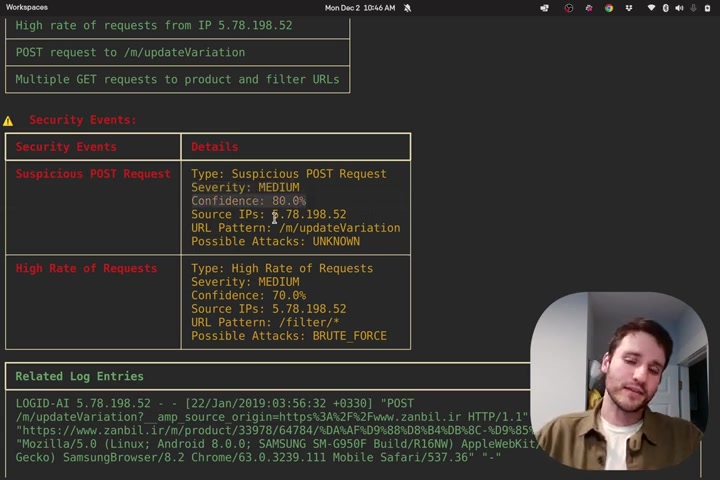Screen dimensions: 720x480
Task: Open the volume speaker control
Action: (x=680, y=8)
